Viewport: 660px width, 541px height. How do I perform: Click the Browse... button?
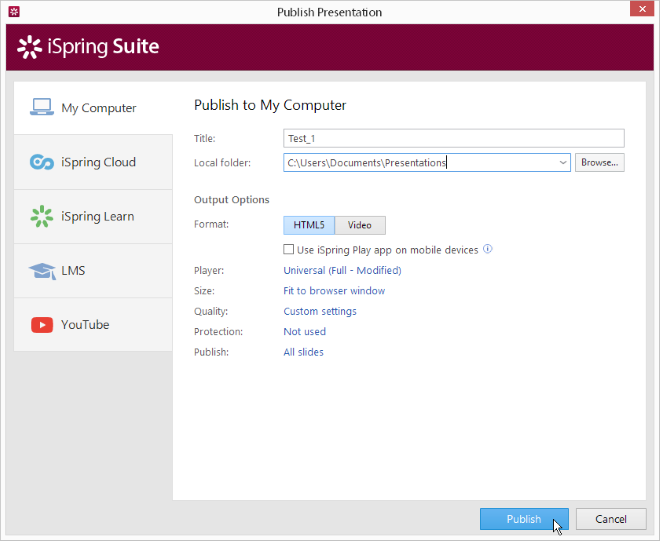[600, 163]
